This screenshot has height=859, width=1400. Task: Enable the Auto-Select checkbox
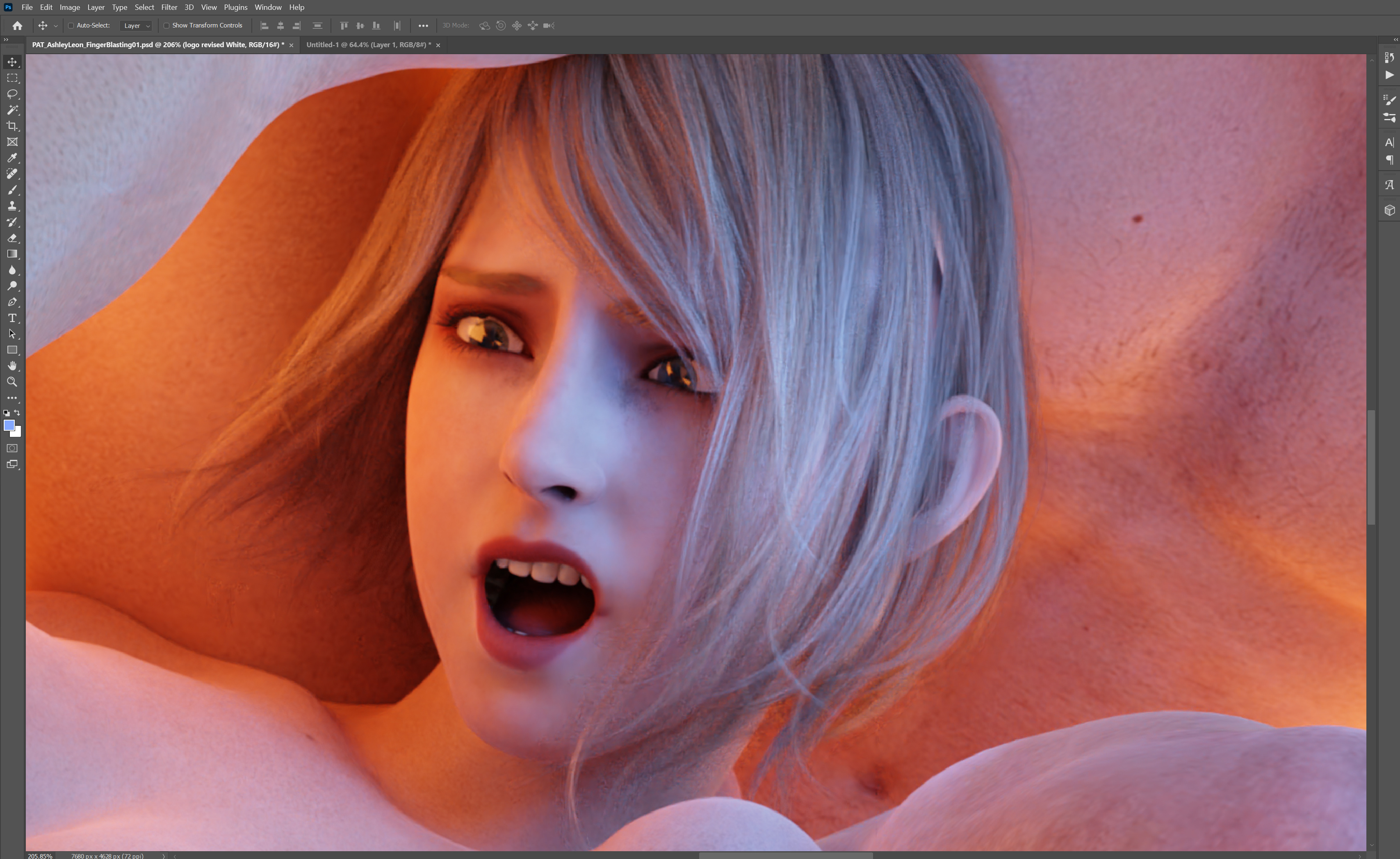pyautogui.click(x=71, y=25)
